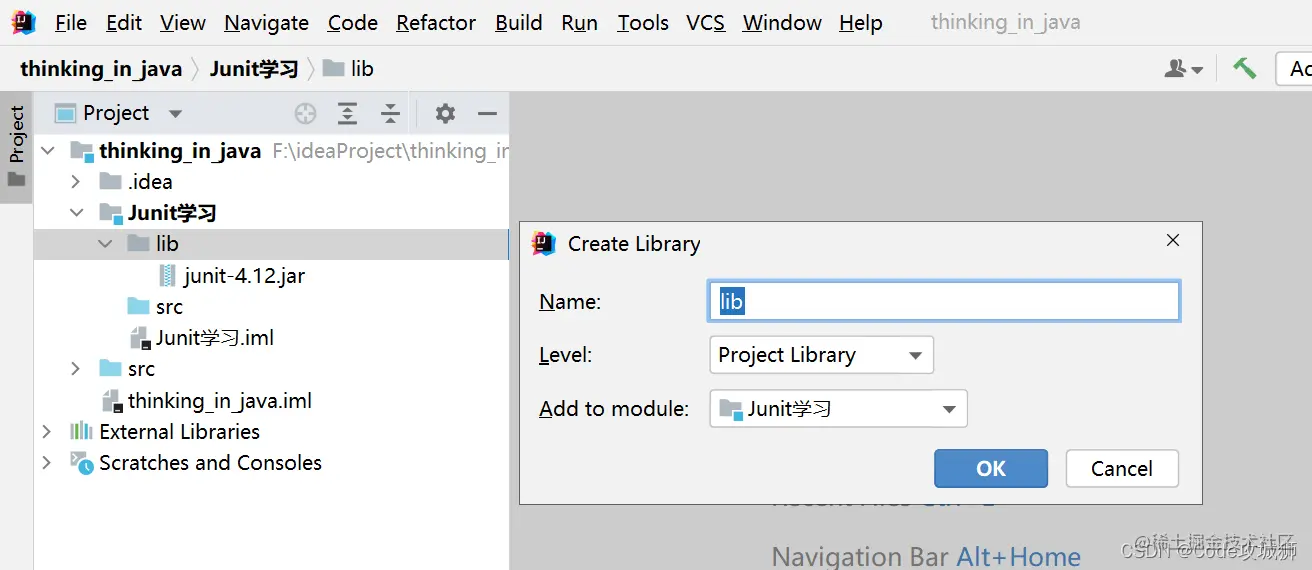Open the Tools menu

click(x=643, y=22)
